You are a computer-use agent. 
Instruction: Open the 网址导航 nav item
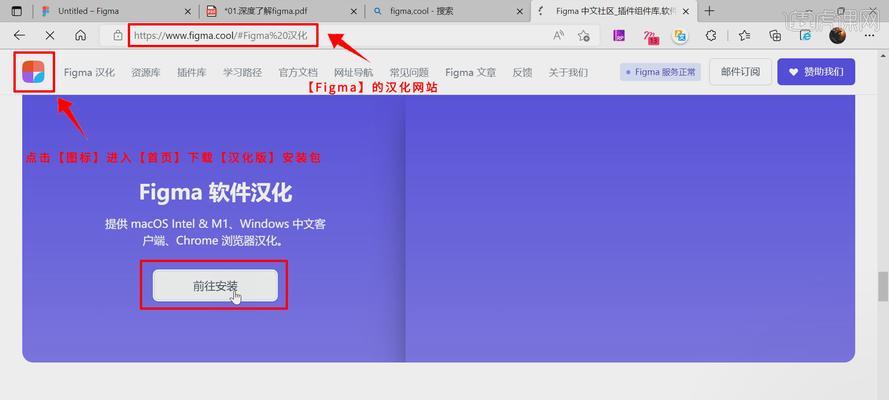pyautogui.click(x=353, y=73)
